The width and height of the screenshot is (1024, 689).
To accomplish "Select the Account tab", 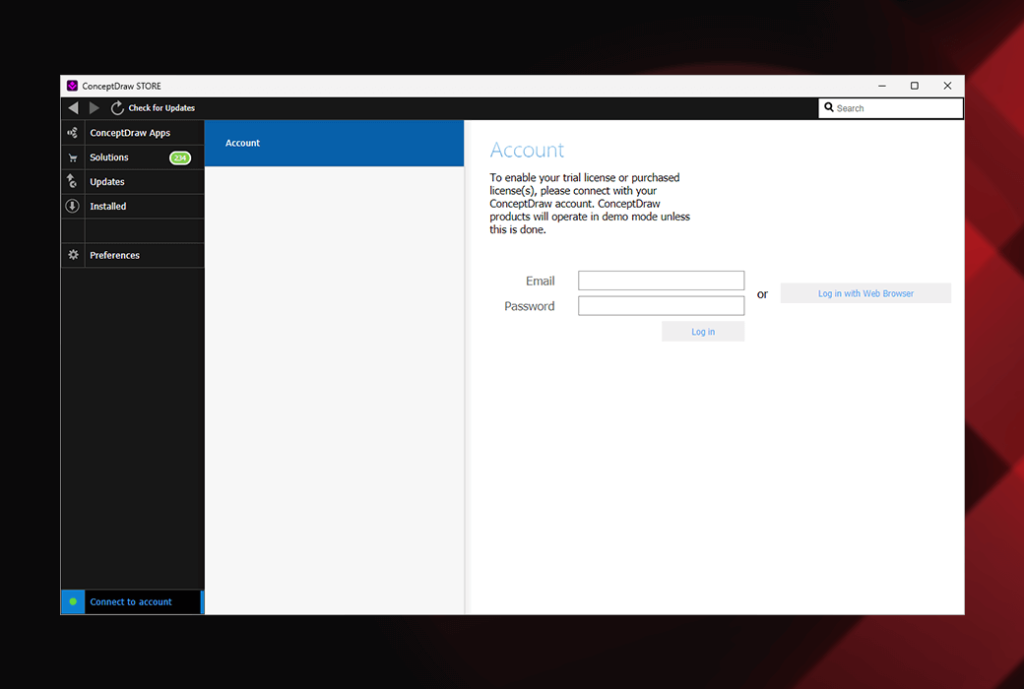I will [334, 143].
